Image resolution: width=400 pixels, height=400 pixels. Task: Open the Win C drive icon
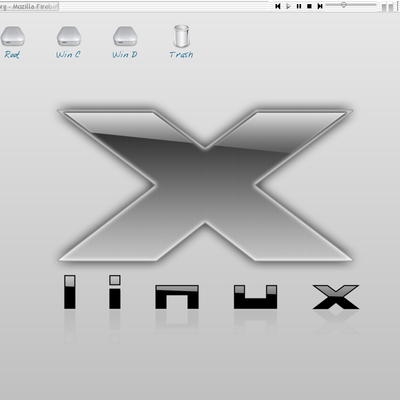(x=69, y=36)
